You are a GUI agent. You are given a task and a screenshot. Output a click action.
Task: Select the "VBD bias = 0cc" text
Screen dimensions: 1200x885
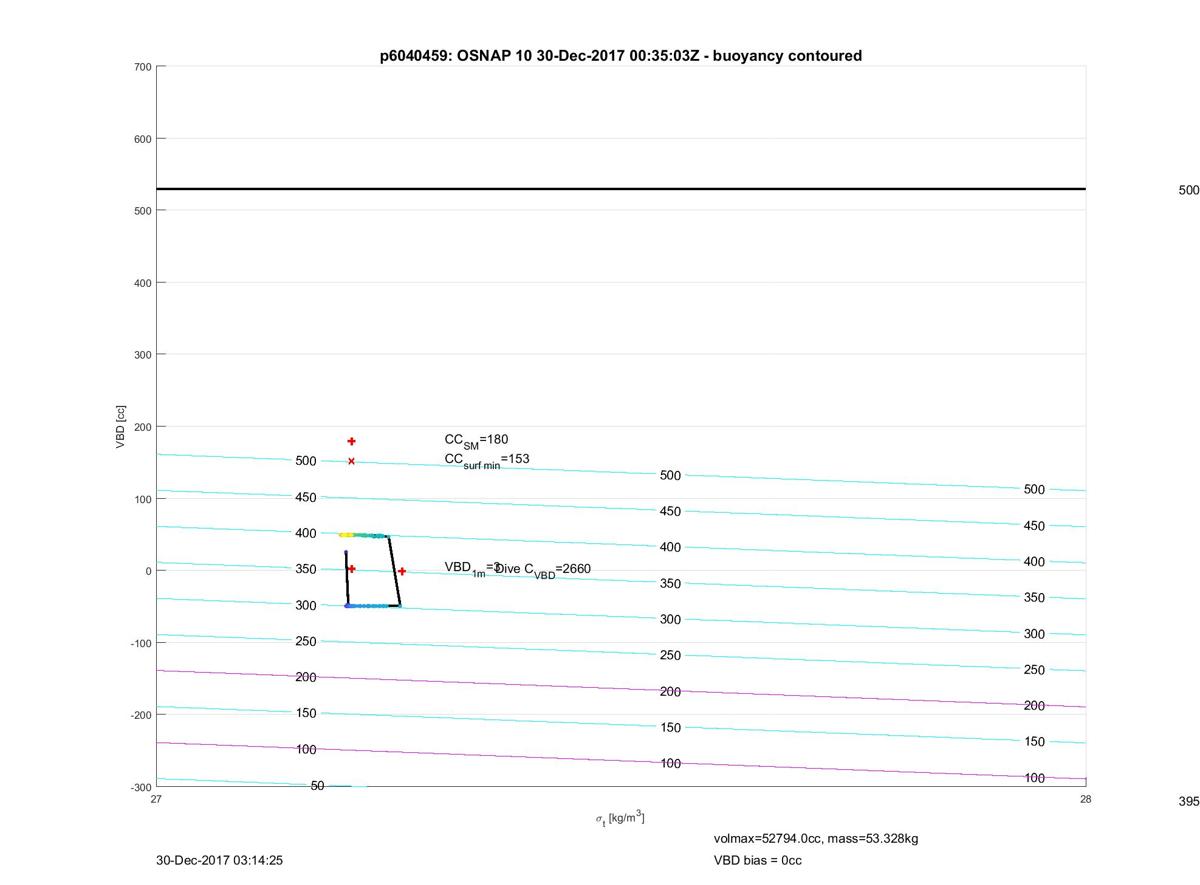click(x=757, y=860)
